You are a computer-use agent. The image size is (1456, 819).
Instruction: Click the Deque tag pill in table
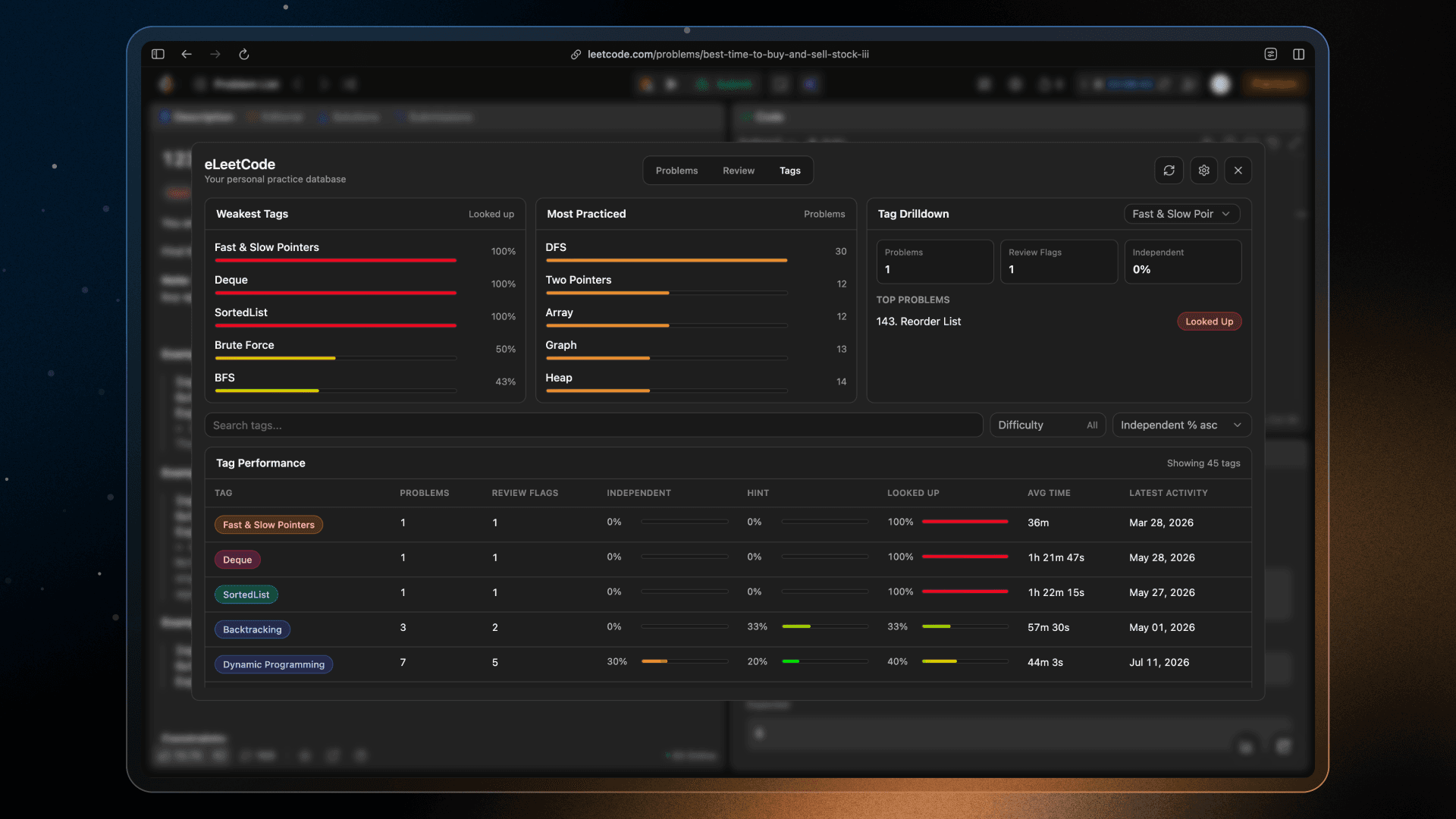237,560
